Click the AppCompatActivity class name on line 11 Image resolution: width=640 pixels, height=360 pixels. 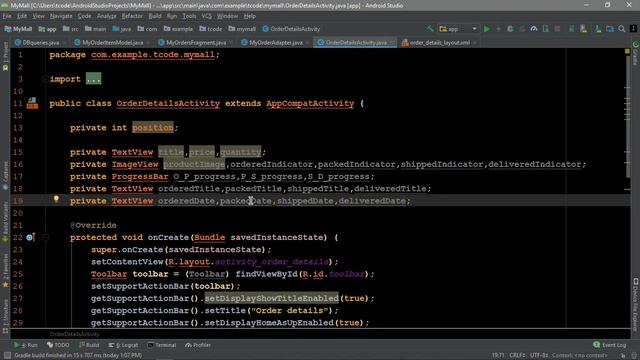(310, 103)
